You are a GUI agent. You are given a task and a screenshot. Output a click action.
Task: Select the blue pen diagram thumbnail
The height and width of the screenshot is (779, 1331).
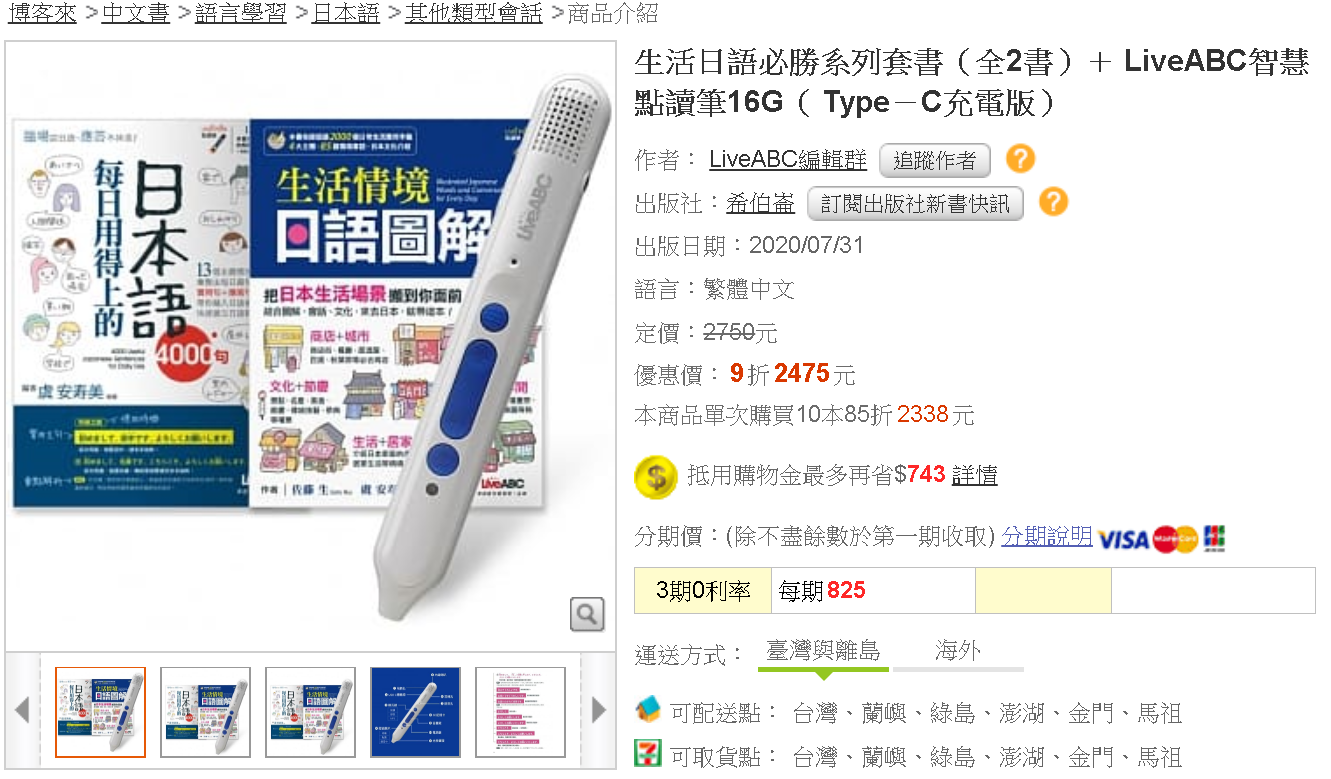tap(416, 712)
